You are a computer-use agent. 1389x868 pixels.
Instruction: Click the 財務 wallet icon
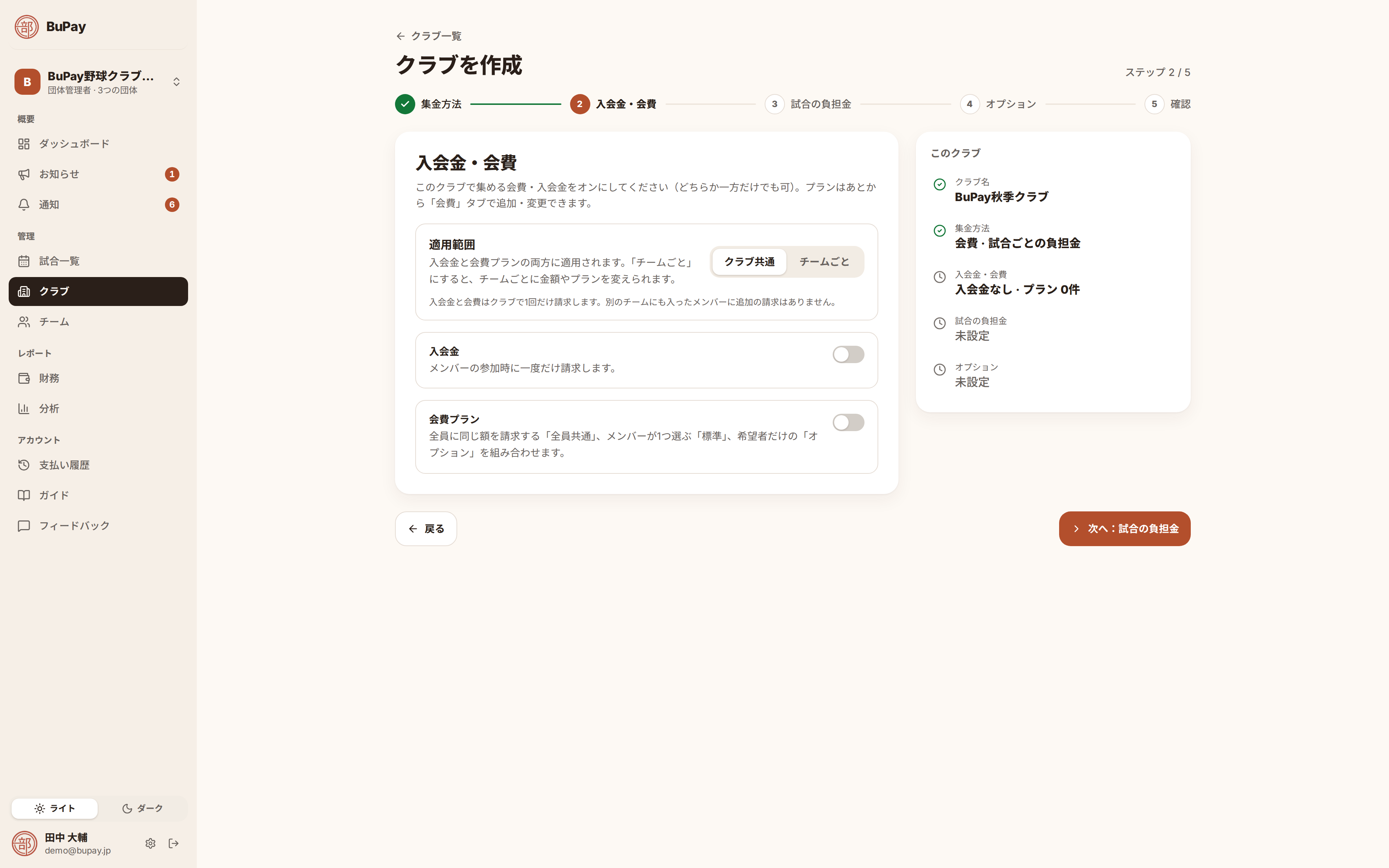24,378
